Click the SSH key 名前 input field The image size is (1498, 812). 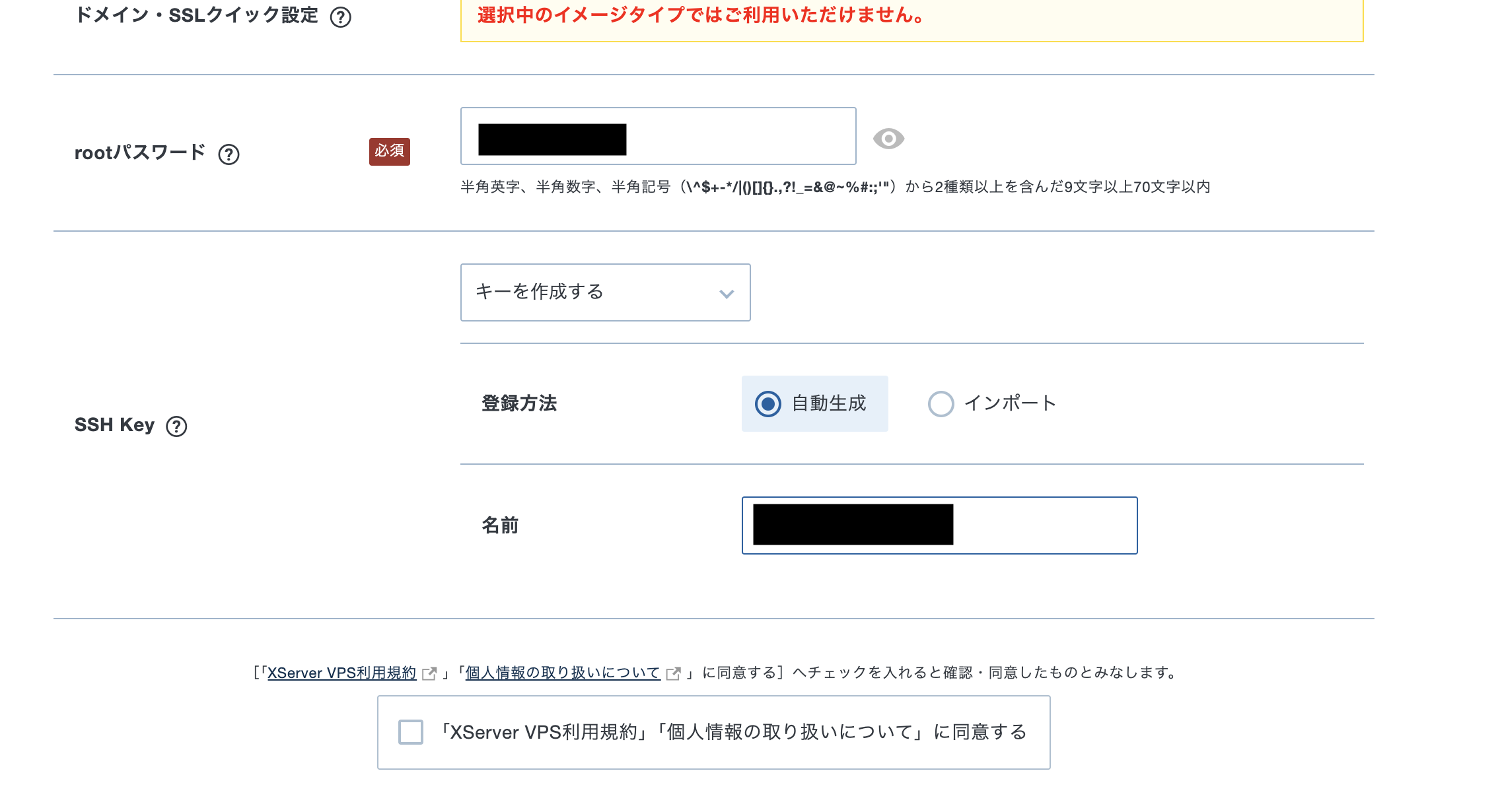click(1044, 525)
